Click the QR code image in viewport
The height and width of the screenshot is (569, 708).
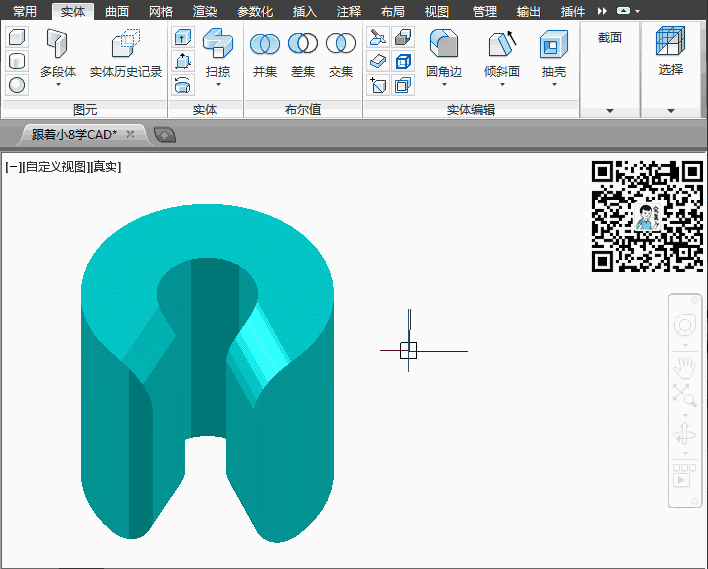click(647, 216)
